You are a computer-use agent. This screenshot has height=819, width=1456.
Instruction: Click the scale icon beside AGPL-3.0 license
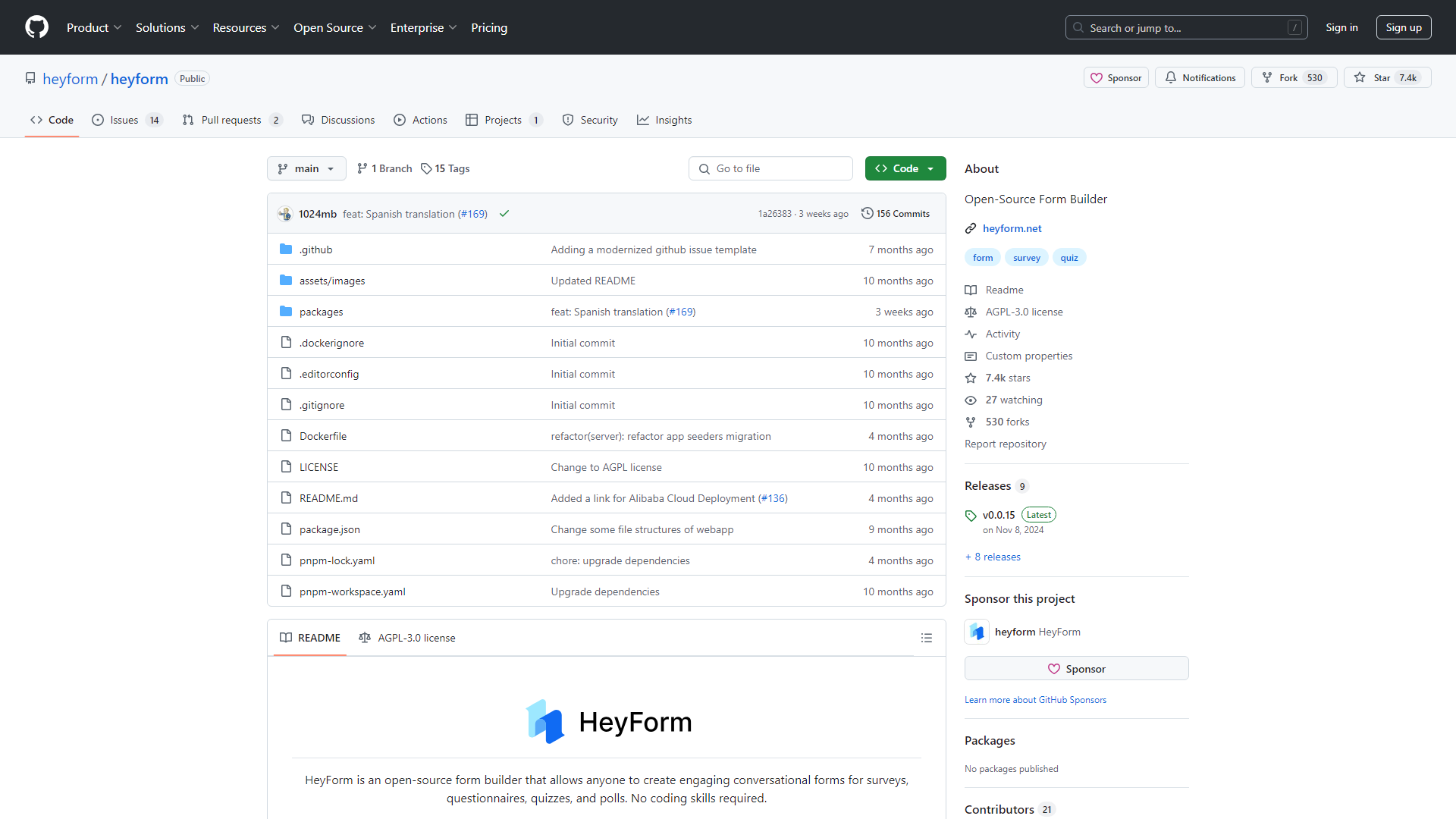click(971, 312)
